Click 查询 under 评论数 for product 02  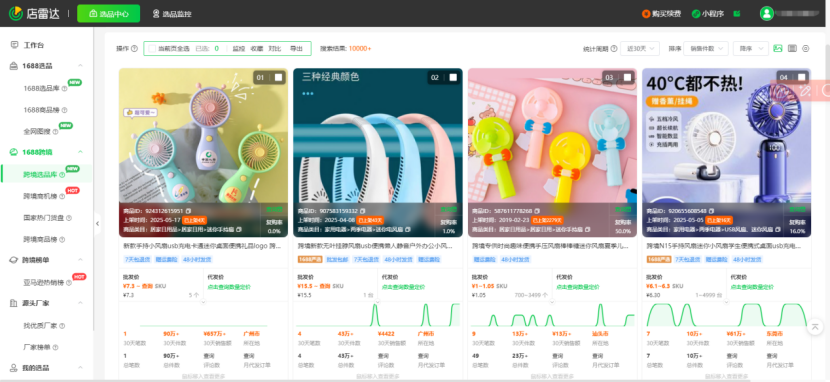383,356
